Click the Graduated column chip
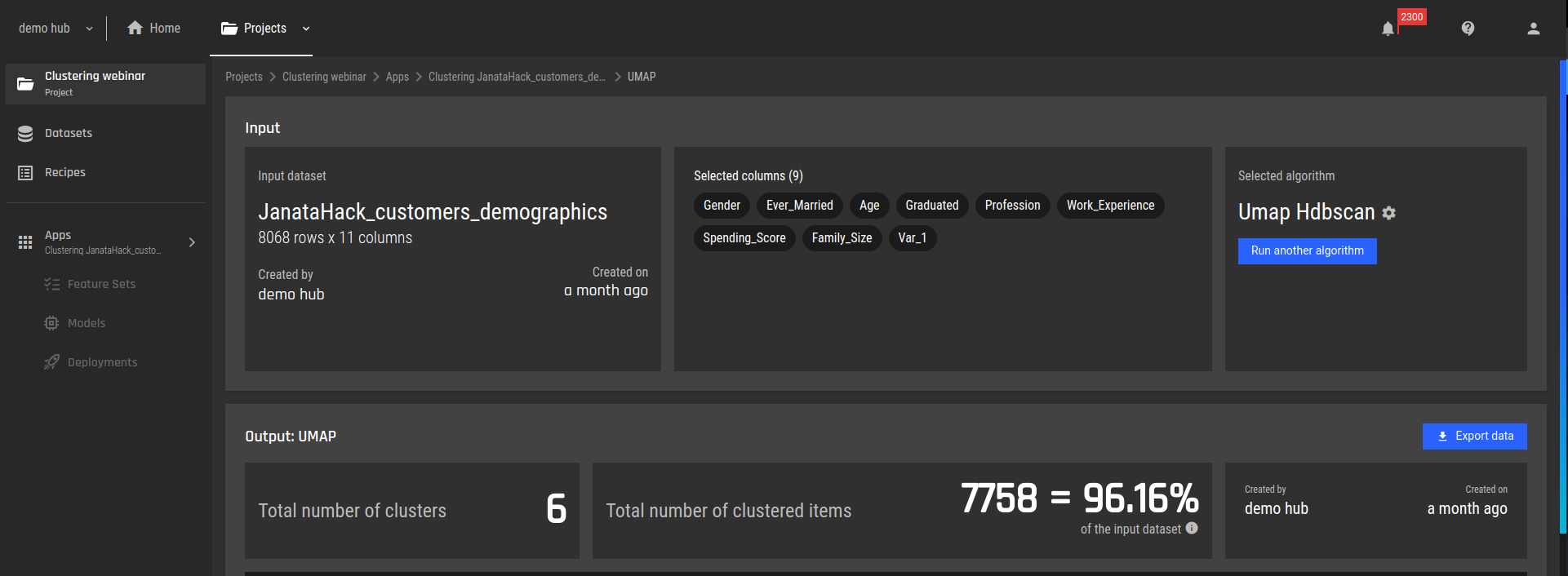 (932, 206)
